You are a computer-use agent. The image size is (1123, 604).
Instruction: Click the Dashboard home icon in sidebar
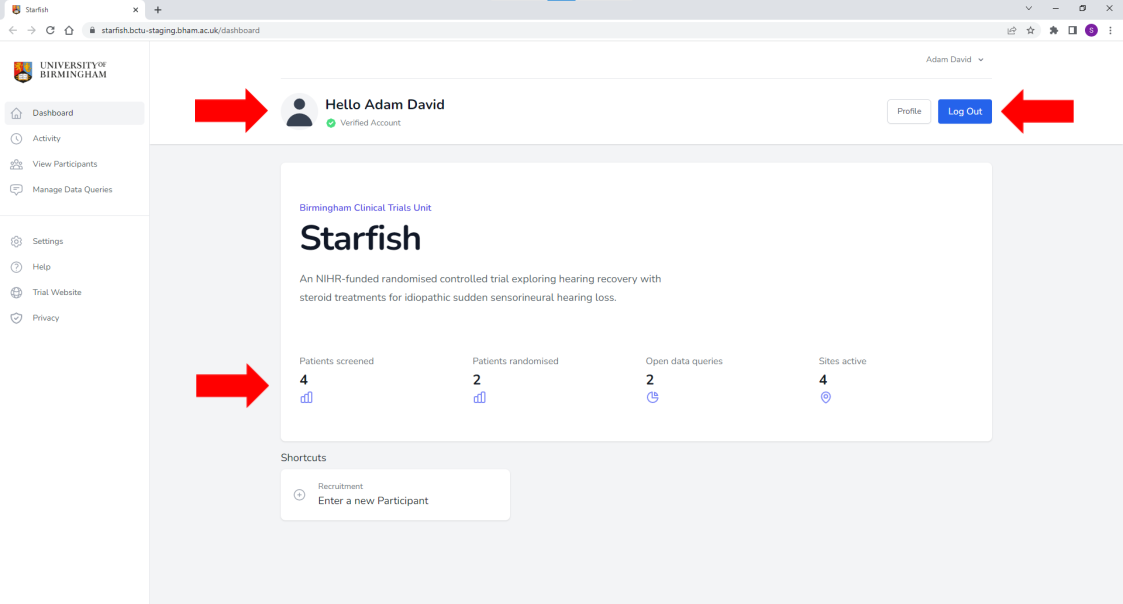coord(16,113)
